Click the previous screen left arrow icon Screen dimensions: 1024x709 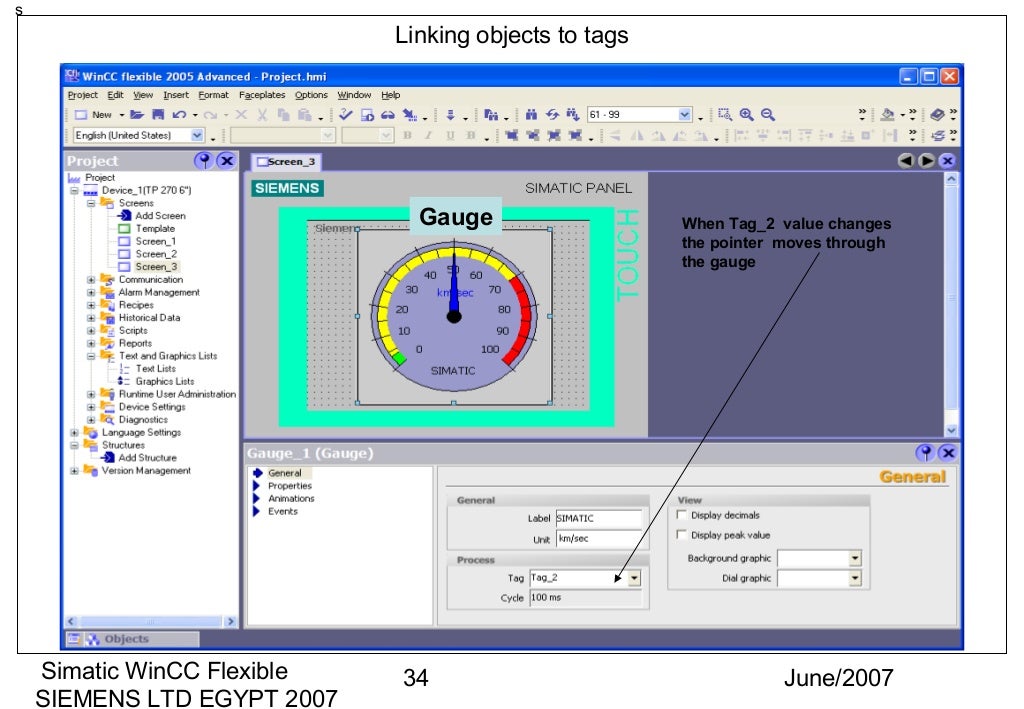(x=905, y=161)
